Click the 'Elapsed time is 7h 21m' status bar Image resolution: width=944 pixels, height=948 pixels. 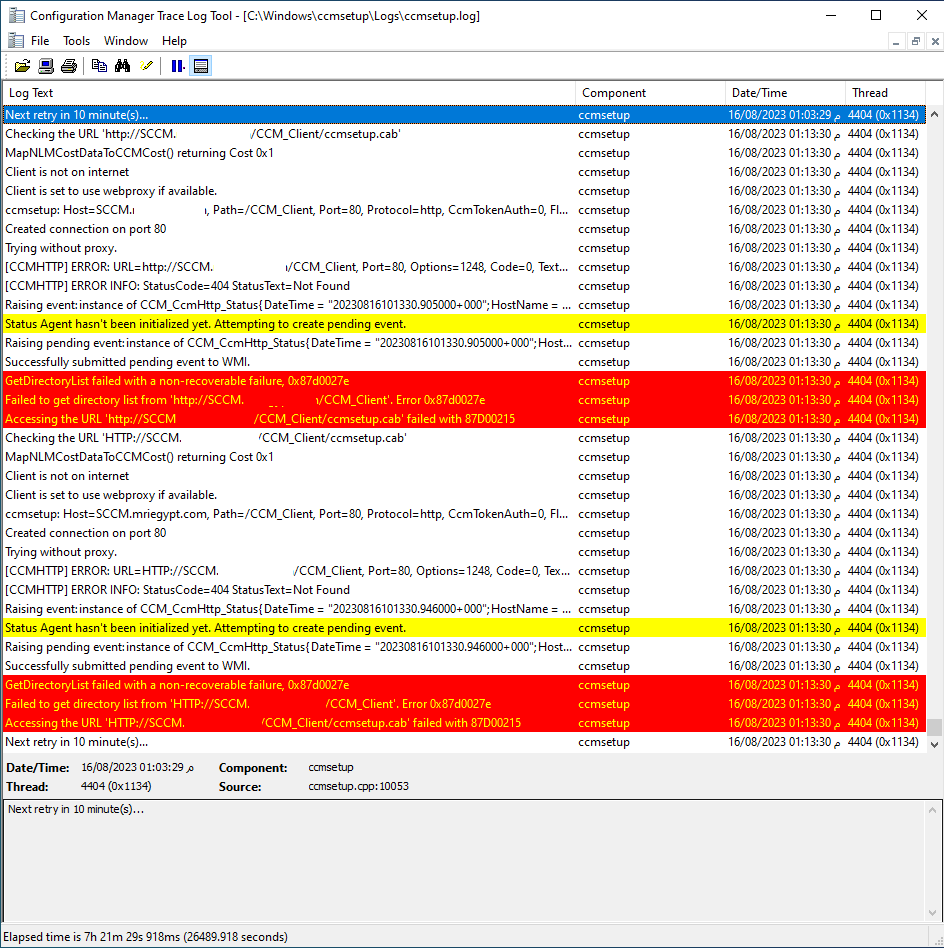[x=145, y=937]
